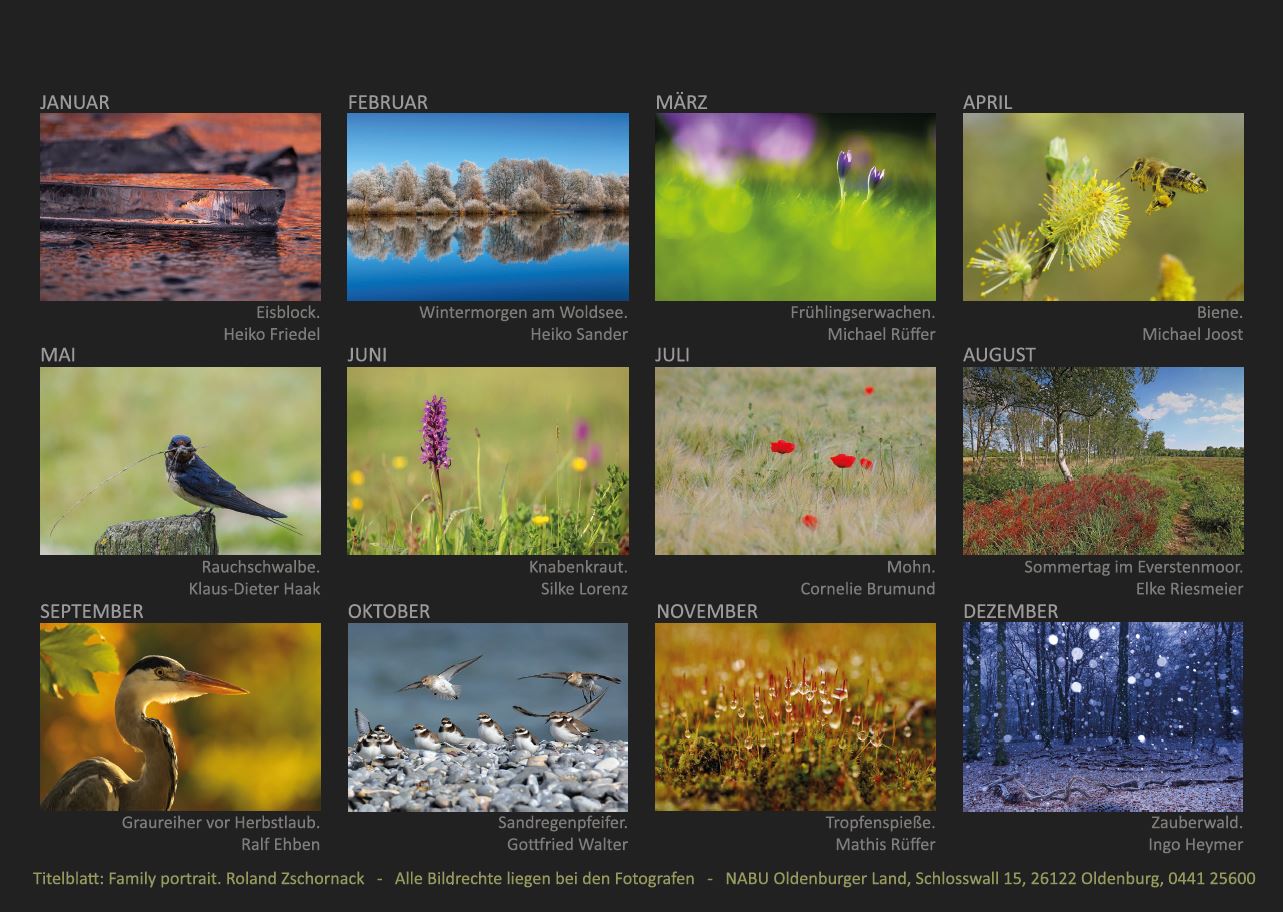
Task: Click the caption 'Zauberwald.'
Action: point(1197,823)
